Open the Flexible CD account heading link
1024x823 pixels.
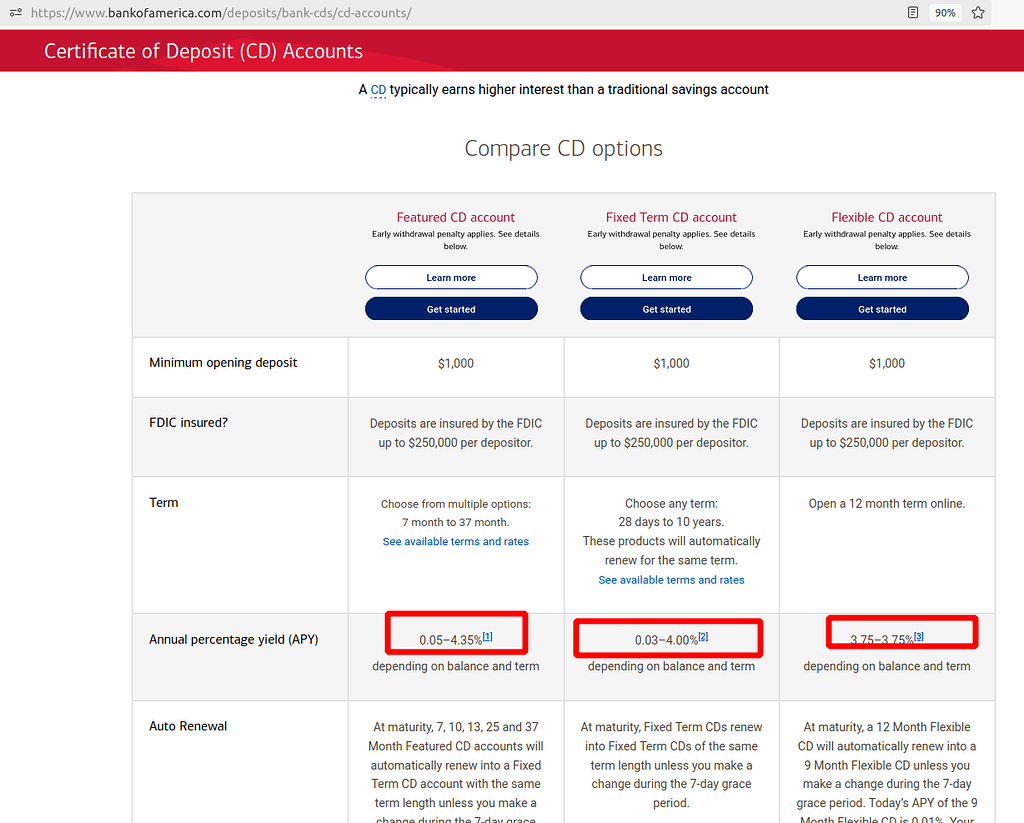click(x=887, y=217)
